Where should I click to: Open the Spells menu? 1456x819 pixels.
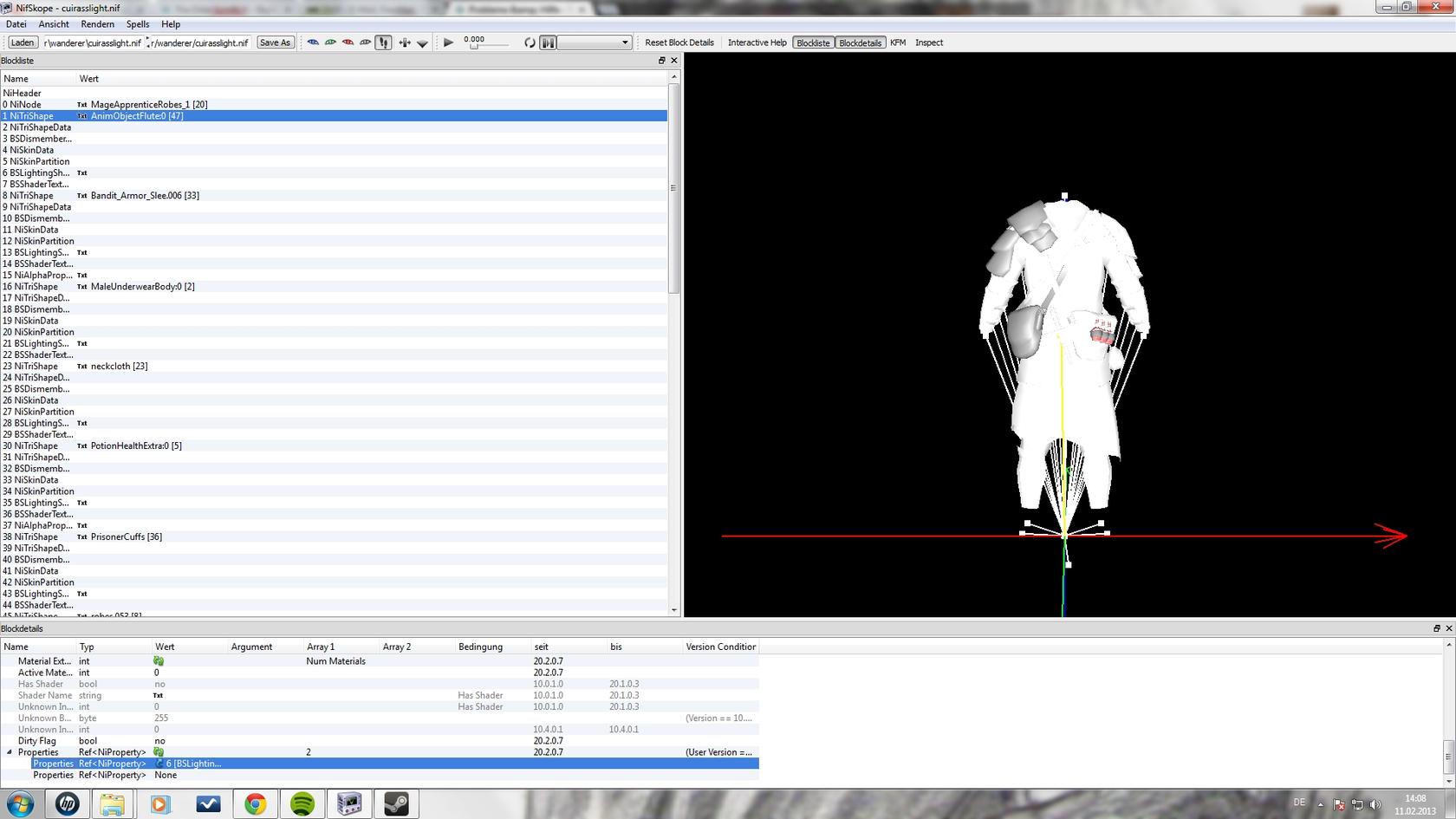138,24
